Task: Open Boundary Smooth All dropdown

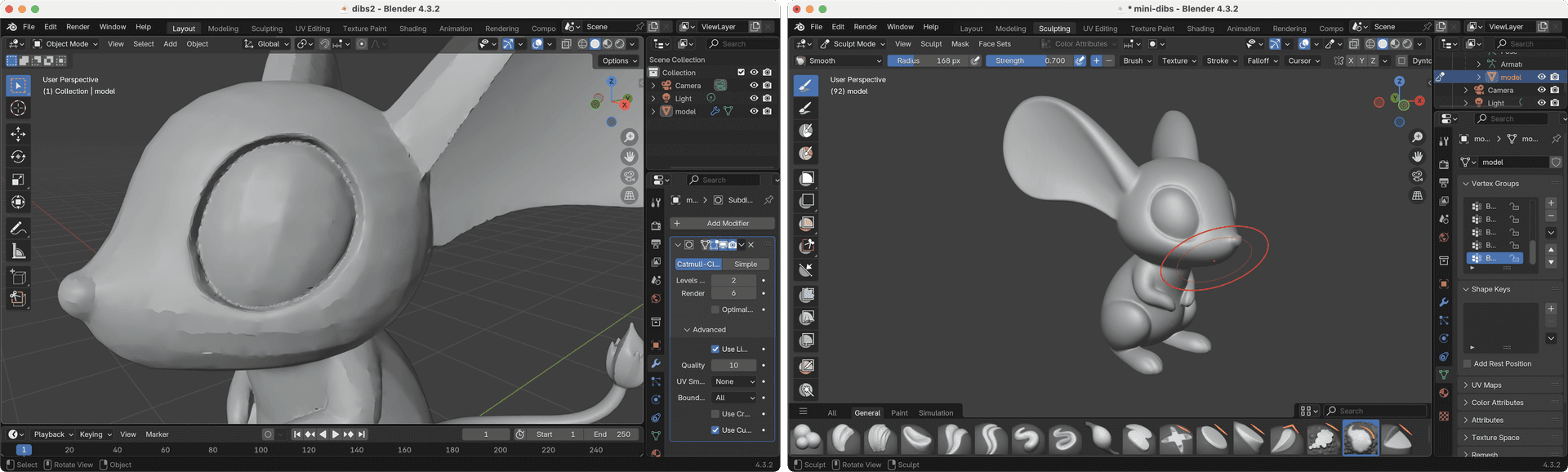Action: click(x=734, y=398)
